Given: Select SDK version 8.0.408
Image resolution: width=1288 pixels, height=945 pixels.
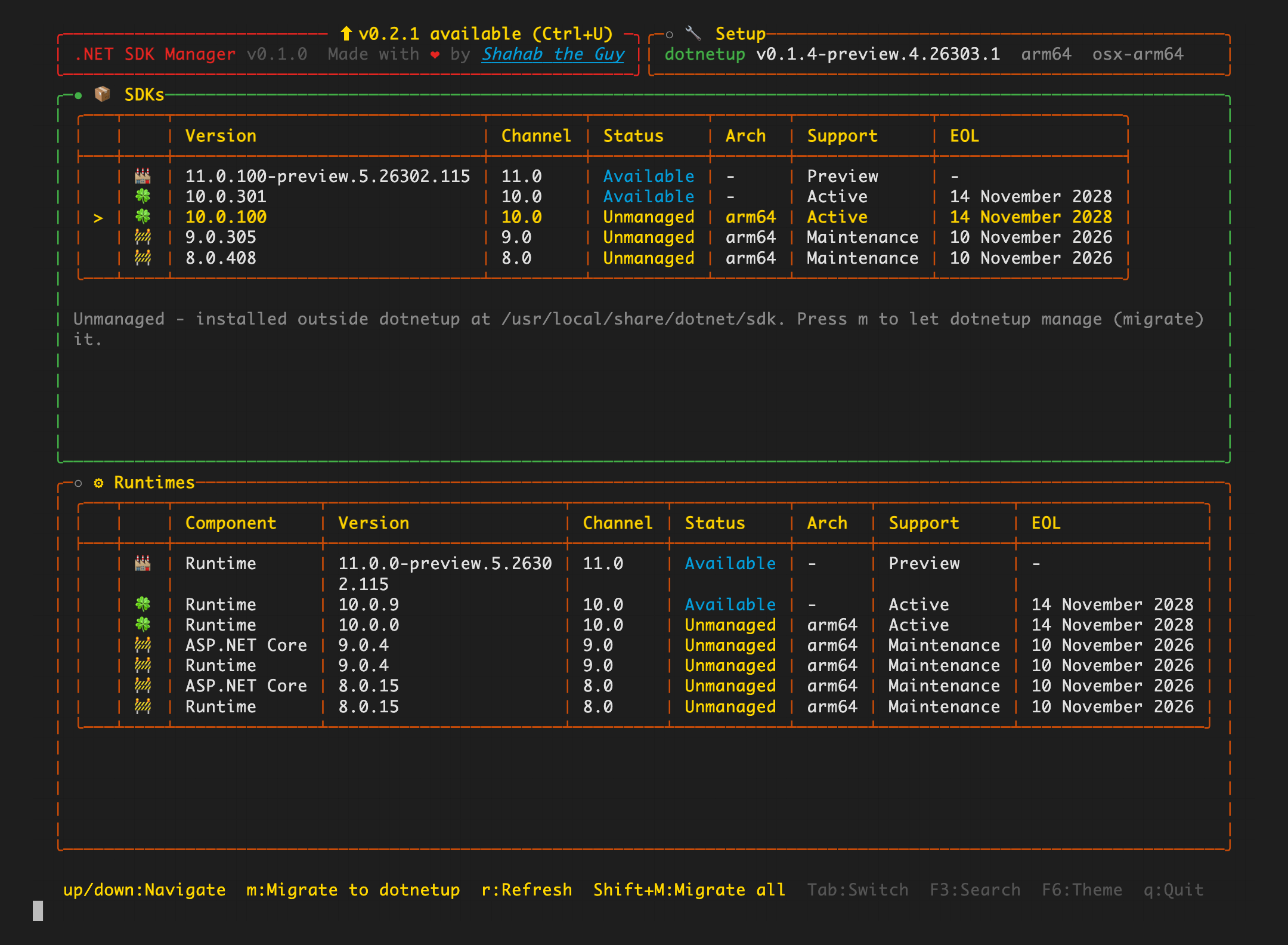Looking at the screenshot, I should 221,258.
